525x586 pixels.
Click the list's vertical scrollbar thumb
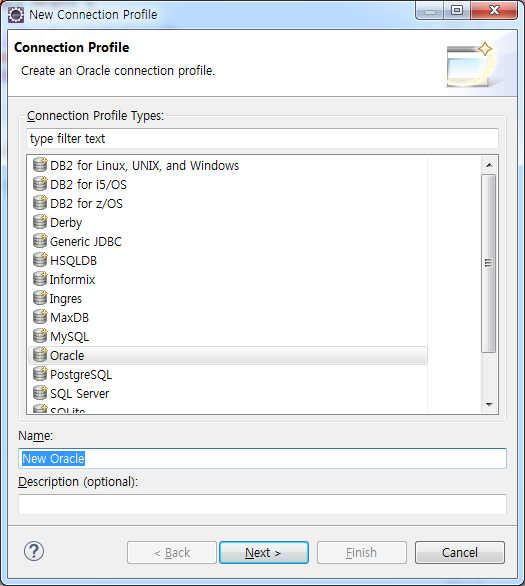[488, 263]
